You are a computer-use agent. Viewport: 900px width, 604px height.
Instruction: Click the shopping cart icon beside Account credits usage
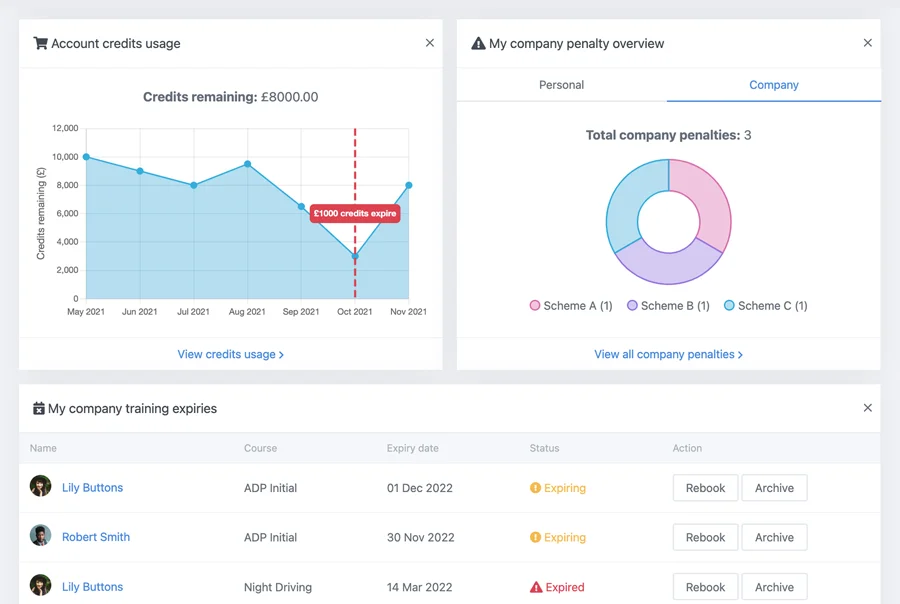pyautogui.click(x=40, y=44)
